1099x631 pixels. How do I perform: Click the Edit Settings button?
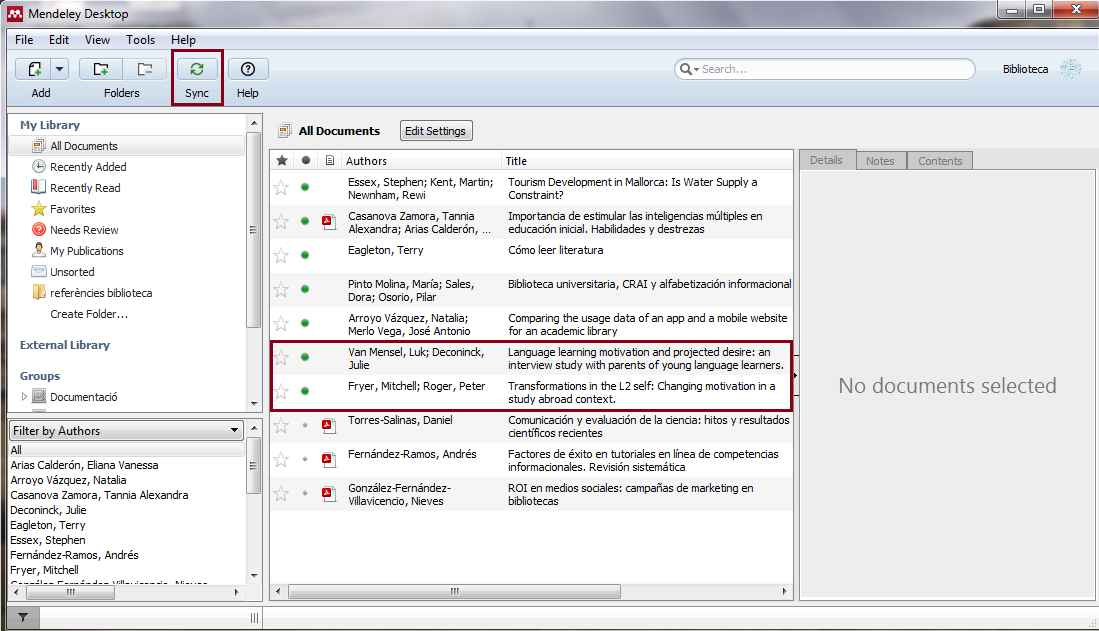[x=435, y=131]
